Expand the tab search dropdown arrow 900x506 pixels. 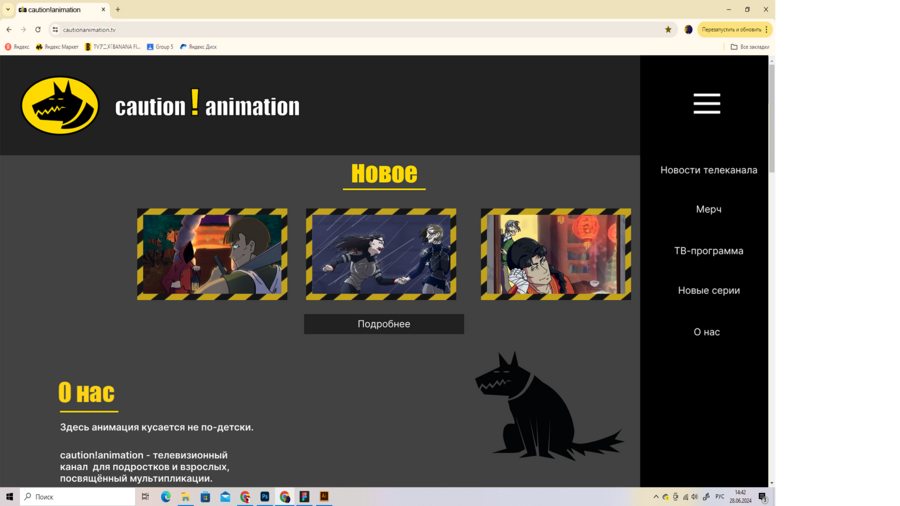click(x=8, y=9)
